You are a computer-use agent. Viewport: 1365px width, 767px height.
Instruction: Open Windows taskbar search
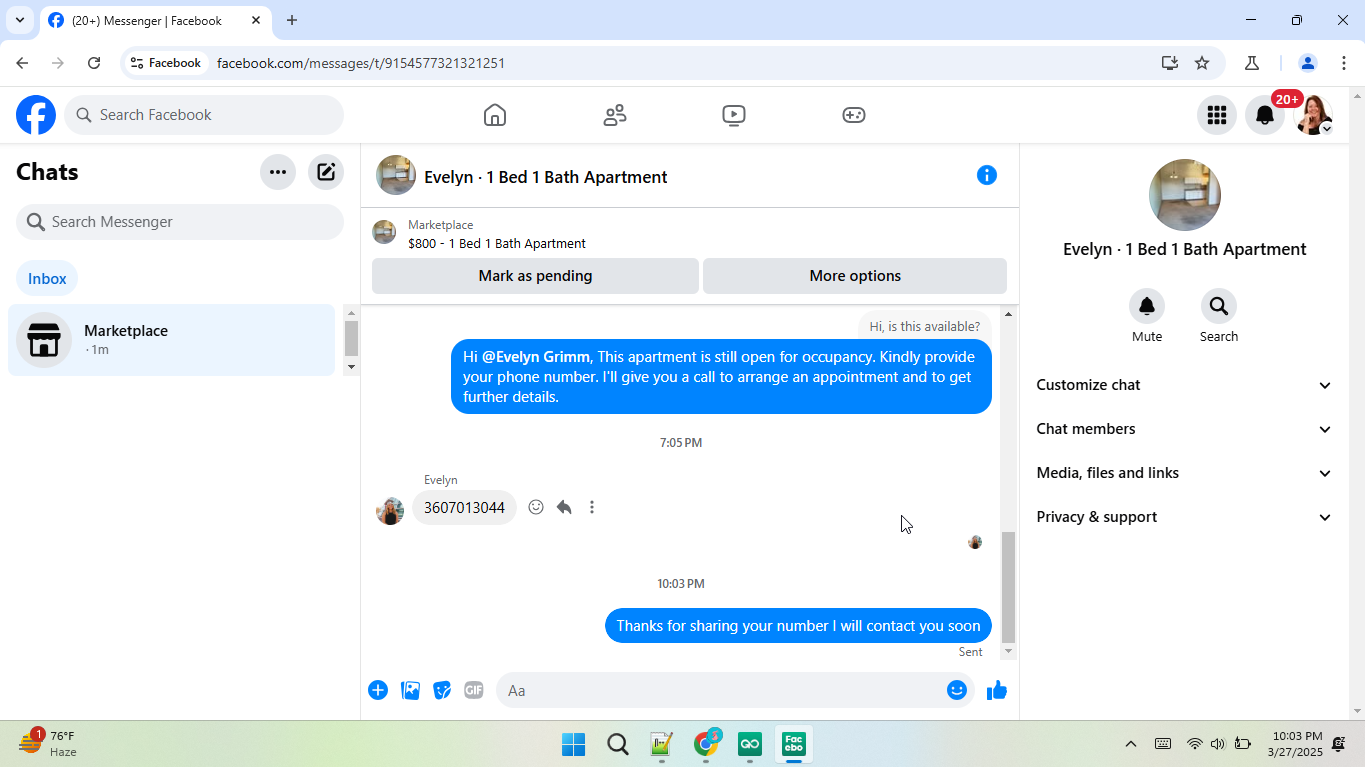pyautogui.click(x=618, y=744)
